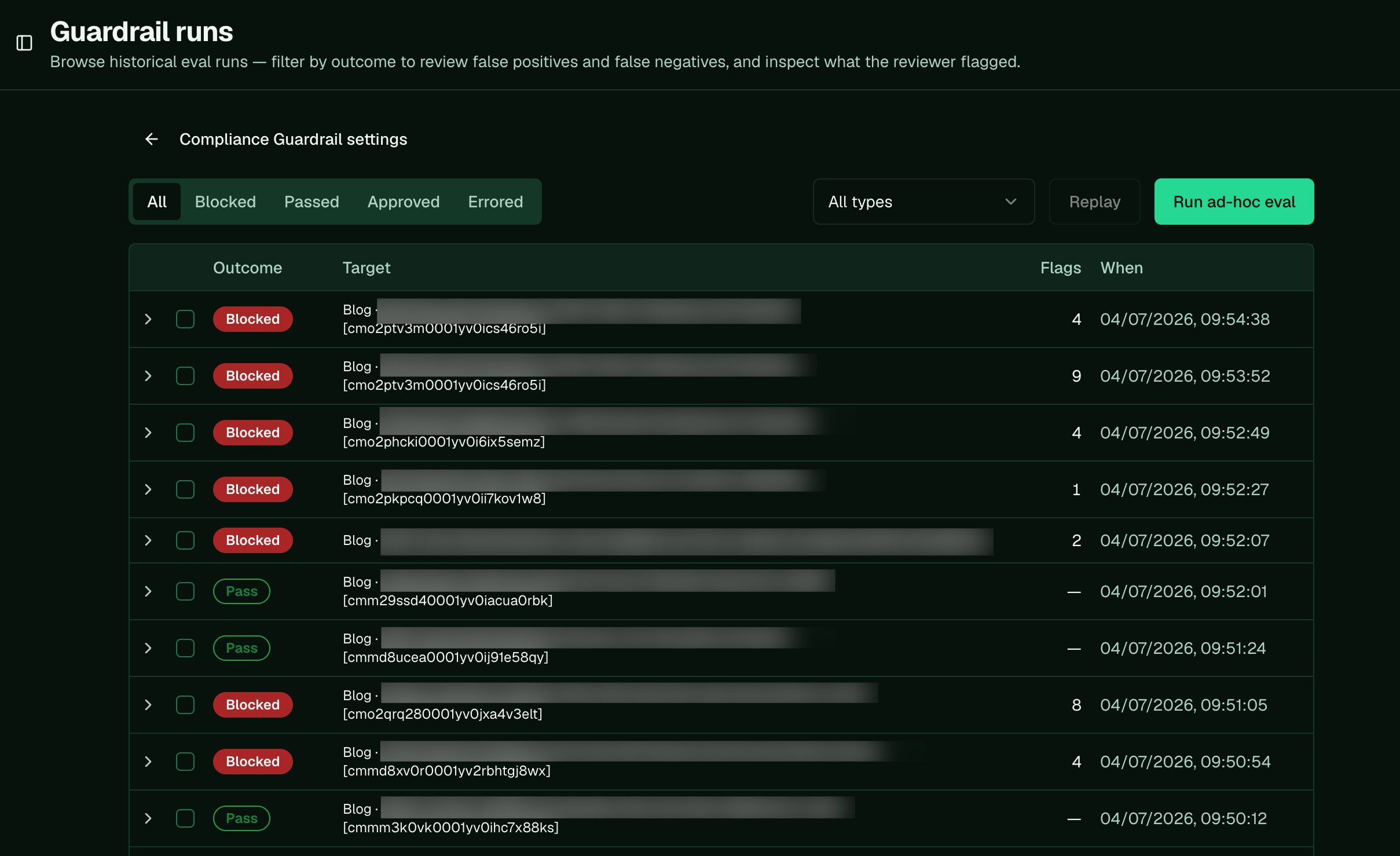1400x856 pixels.
Task: Check the box for the 09:52:01 run
Action: [x=185, y=591]
